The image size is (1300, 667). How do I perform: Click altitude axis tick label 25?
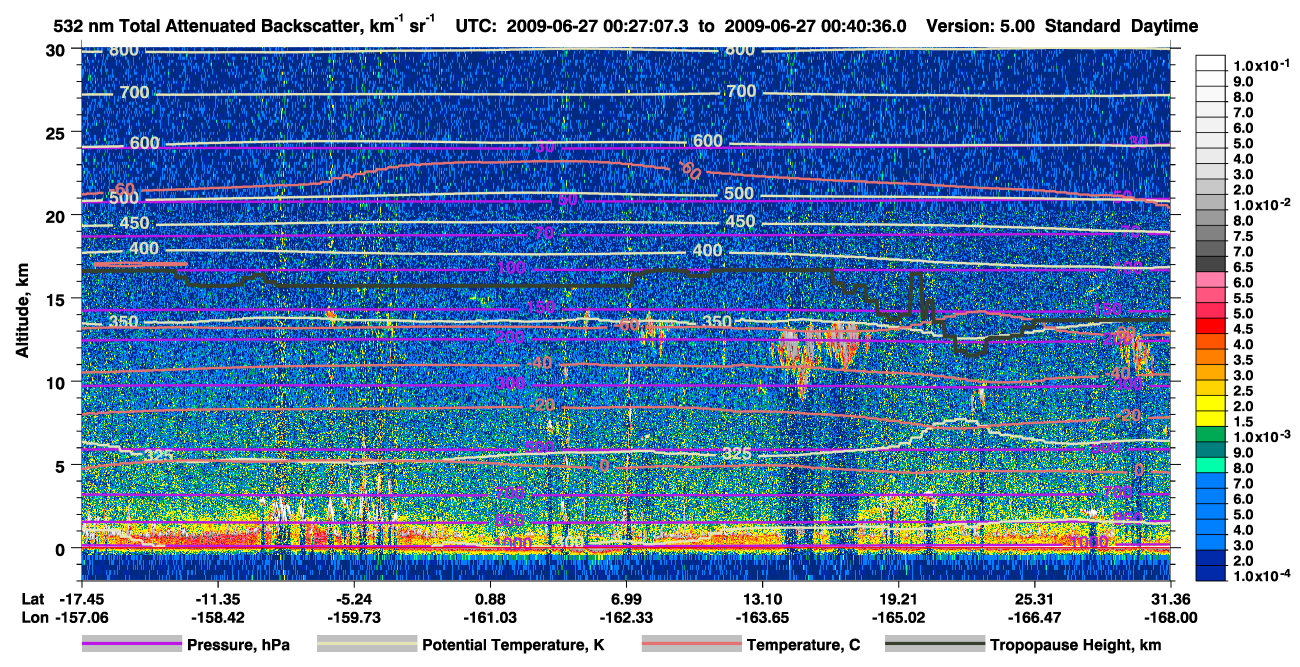[56, 132]
